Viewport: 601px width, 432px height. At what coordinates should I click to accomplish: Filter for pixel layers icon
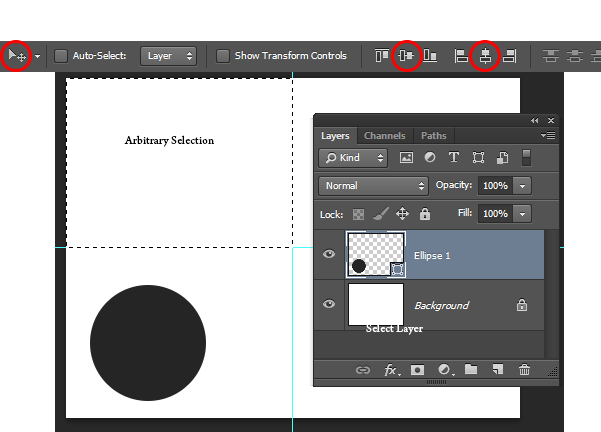pos(406,158)
